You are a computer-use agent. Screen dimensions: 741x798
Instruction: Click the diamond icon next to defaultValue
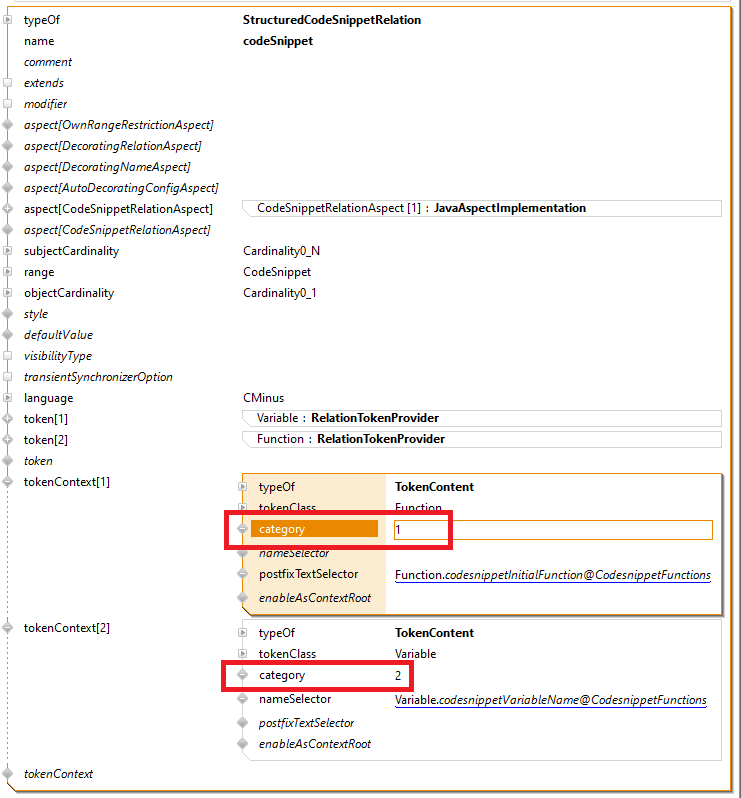8,335
